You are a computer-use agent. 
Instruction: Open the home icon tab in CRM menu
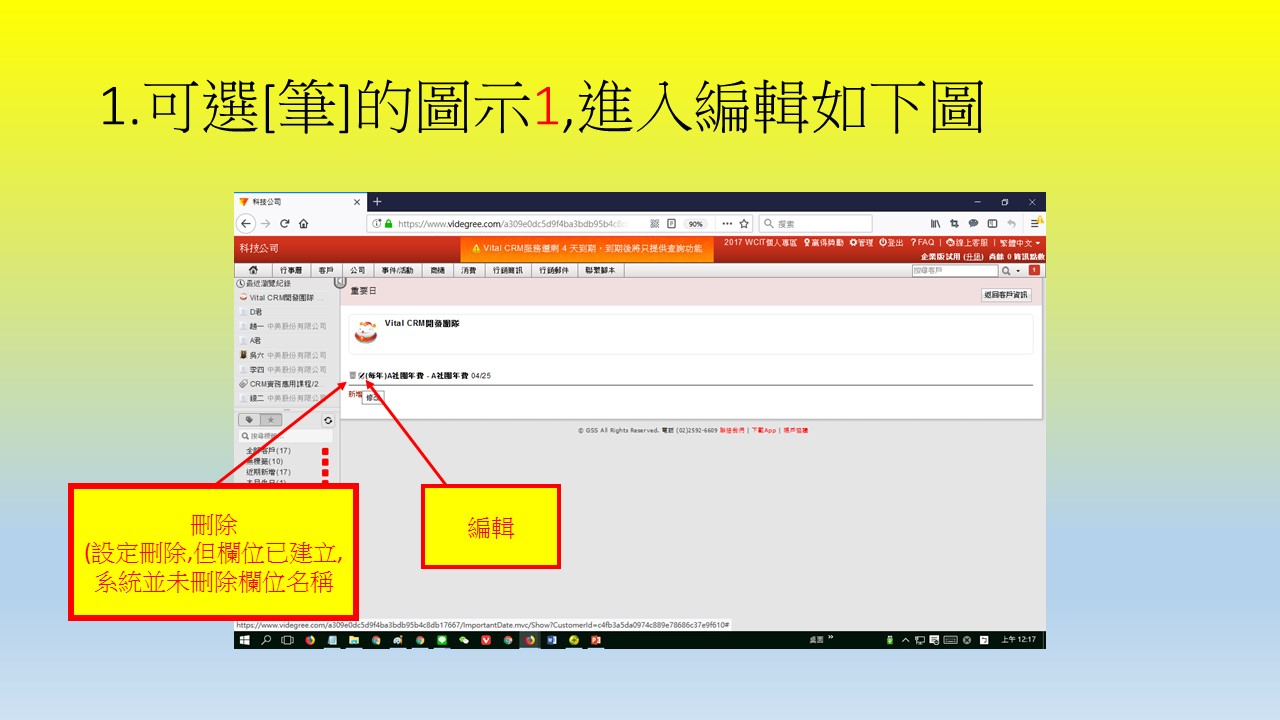tap(253, 270)
